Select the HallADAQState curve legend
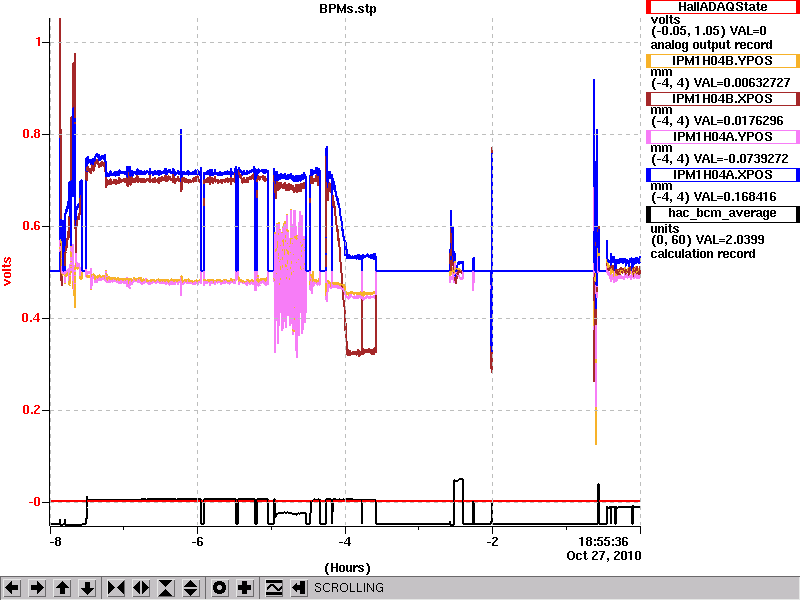The height and width of the screenshot is (600, 800). tap(722, 7)
